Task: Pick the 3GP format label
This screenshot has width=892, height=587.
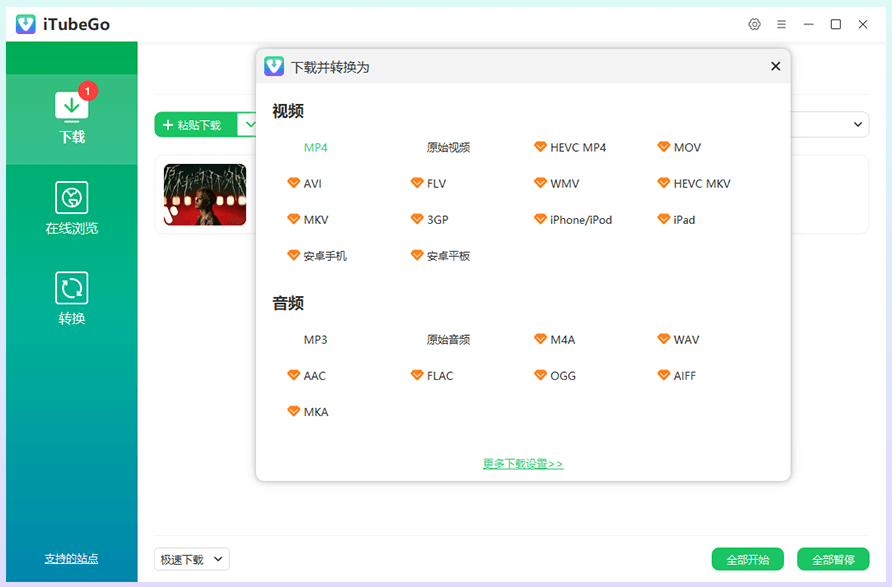Action: pyautogui.click(x=437, y=220)
